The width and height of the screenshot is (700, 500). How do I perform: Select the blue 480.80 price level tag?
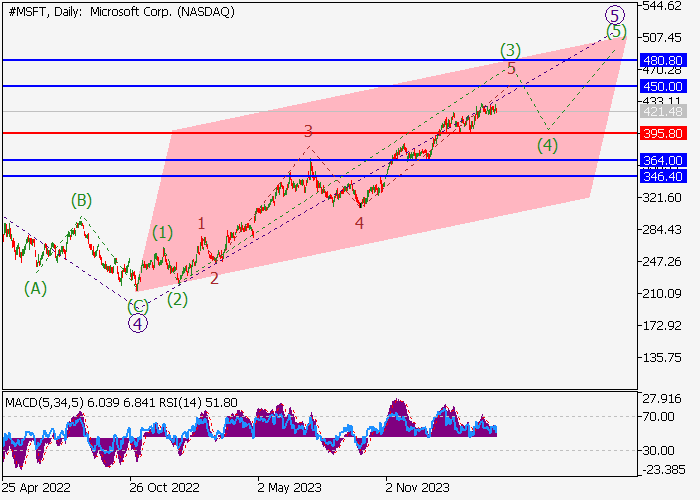(662, 60)
